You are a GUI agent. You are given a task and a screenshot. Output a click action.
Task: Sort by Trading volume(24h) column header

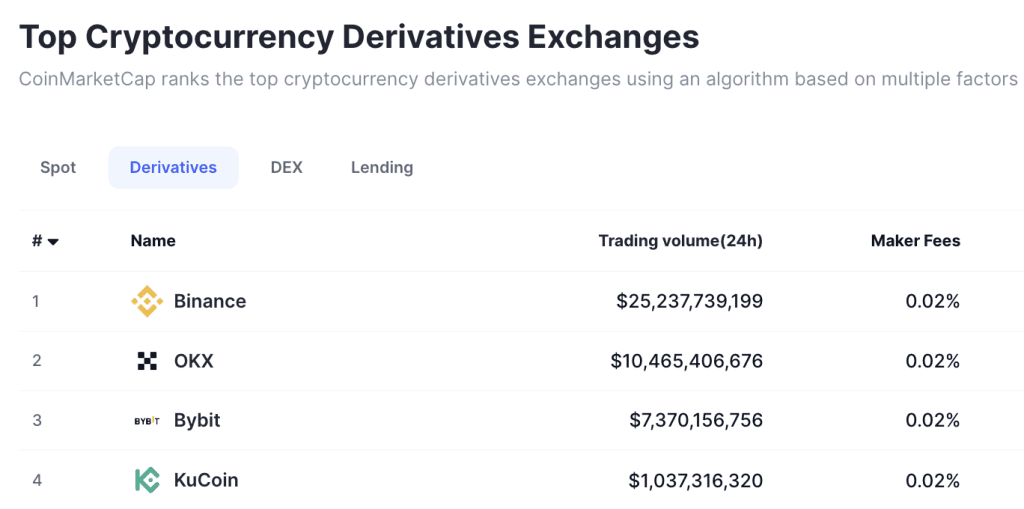point(680,241)
